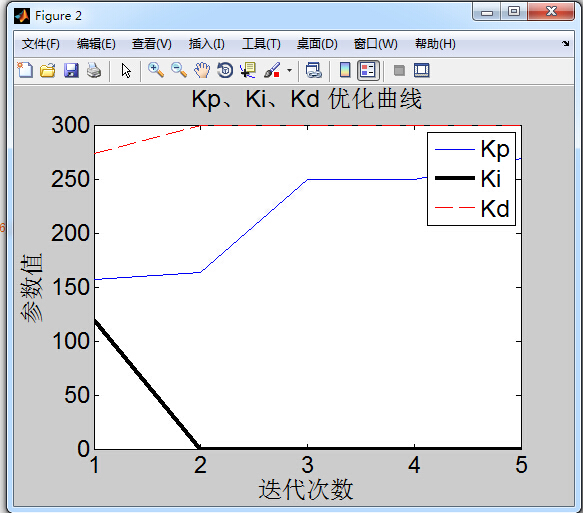The height and width of the screenshot is (513, 583).
Task: Enable the Rotate 3D tool
Action: point(225,70)
